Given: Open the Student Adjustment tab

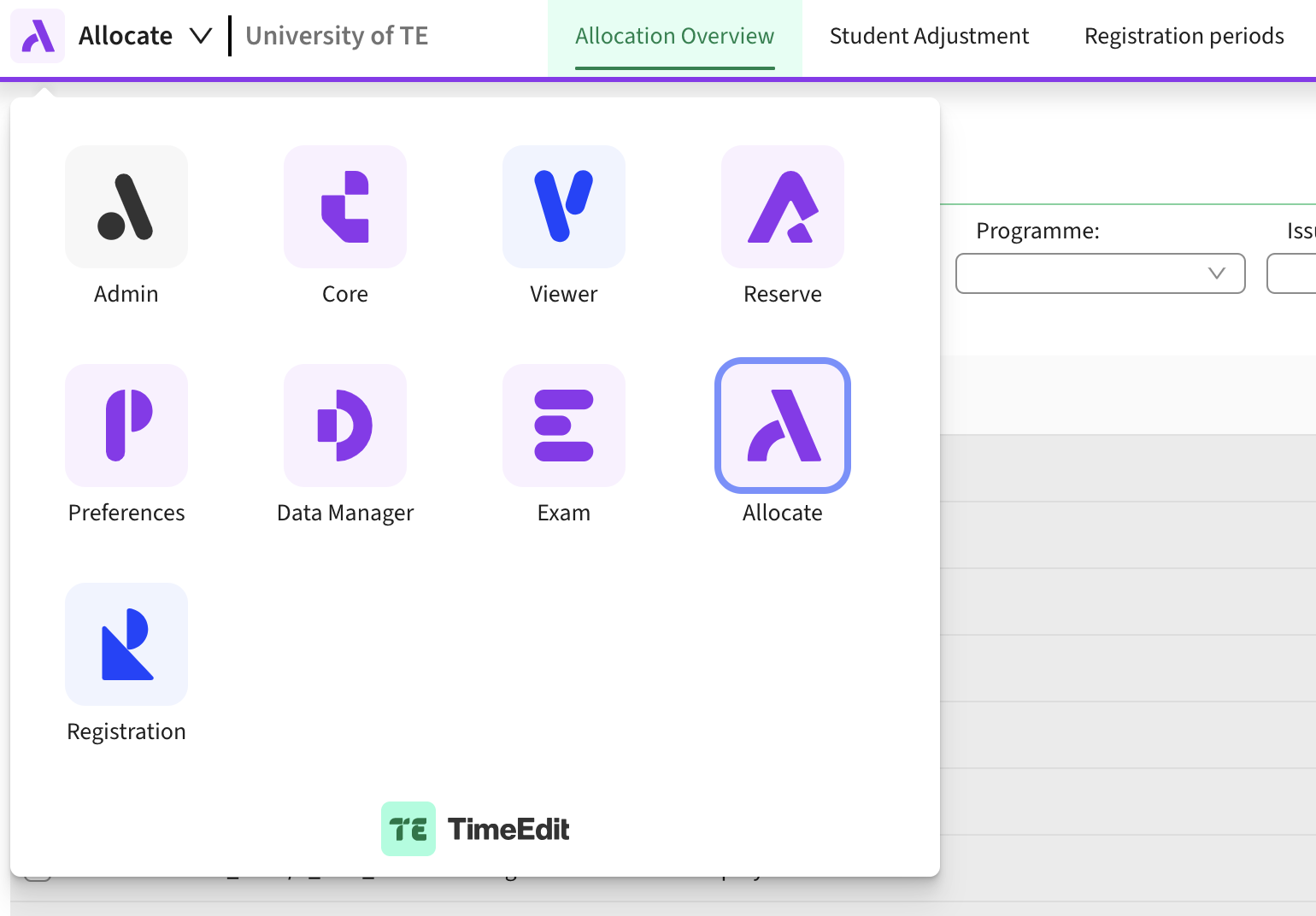Looking at the screenshot, I should 929,36.
